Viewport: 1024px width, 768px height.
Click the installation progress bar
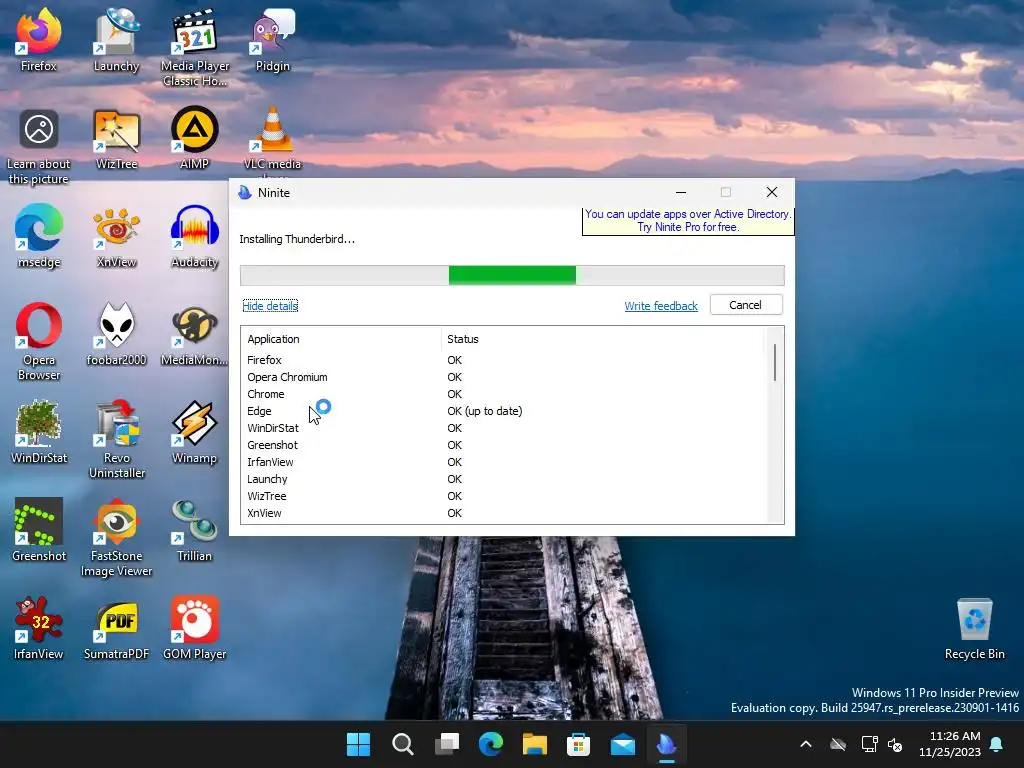coord(512,276)
